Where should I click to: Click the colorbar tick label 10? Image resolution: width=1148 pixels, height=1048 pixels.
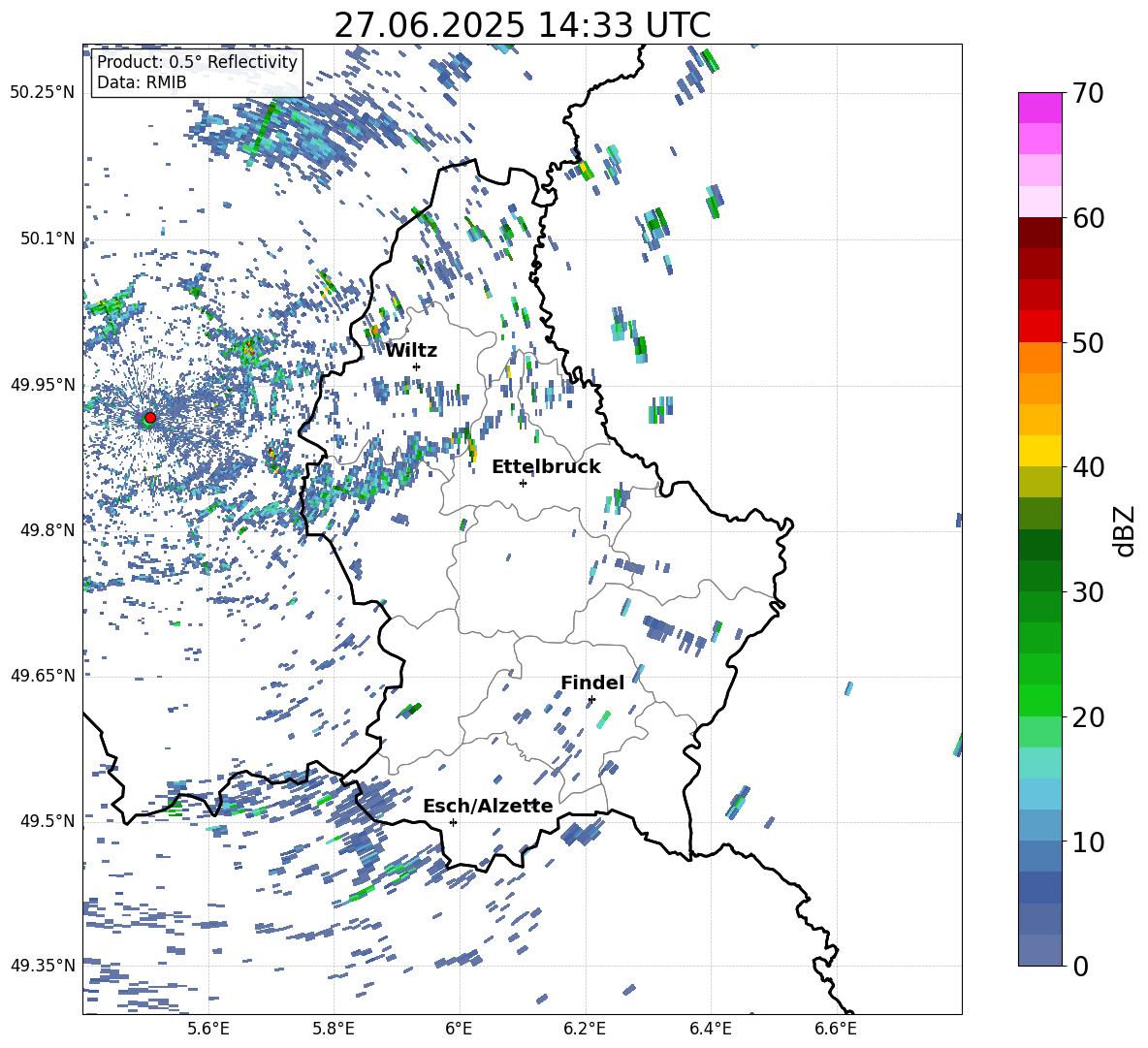(x=1088, y=842)
